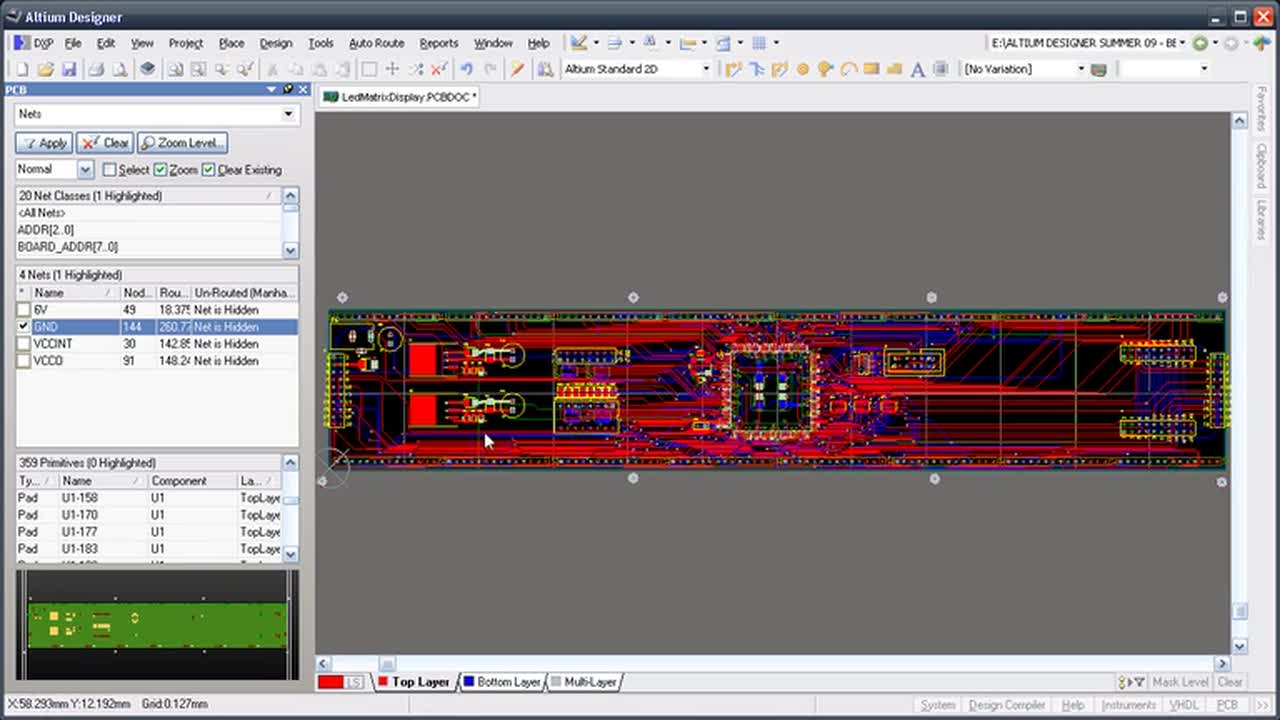
Task: Uncheck the Clear Existing checkbox
Action: (x=208, y=170)
